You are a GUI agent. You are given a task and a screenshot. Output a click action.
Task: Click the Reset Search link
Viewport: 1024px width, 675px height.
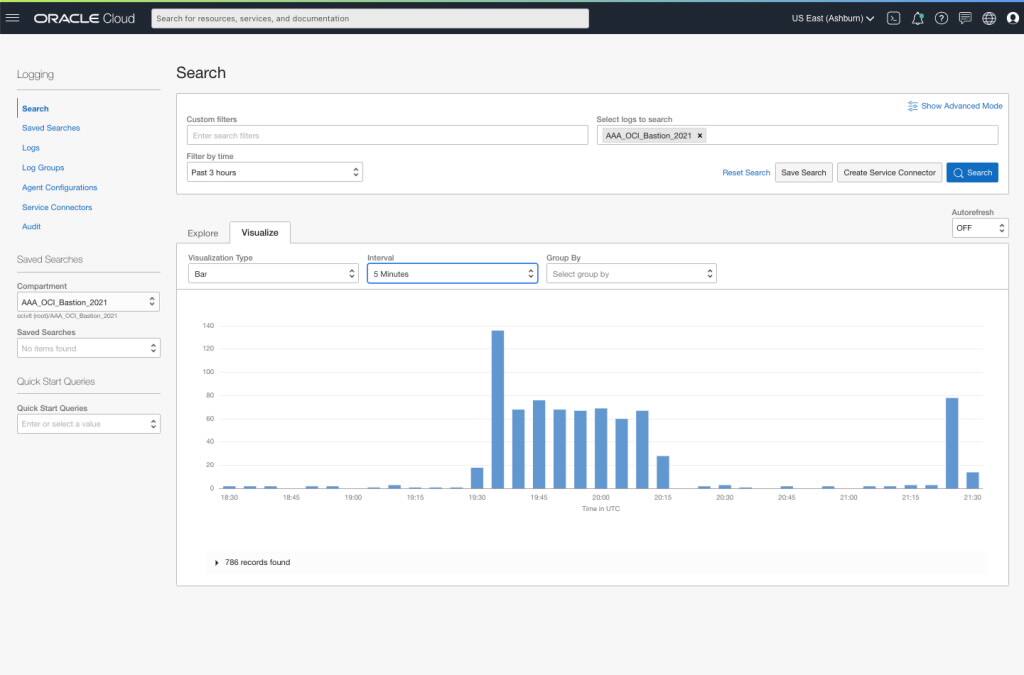pyautogui.click(x=745, y=172)
